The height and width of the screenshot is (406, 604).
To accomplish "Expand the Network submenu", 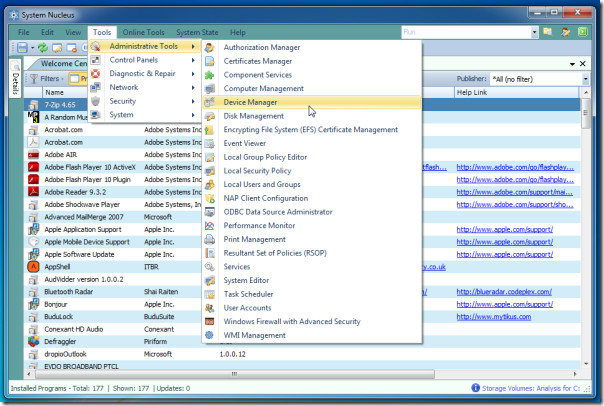I will click(145, 87).
